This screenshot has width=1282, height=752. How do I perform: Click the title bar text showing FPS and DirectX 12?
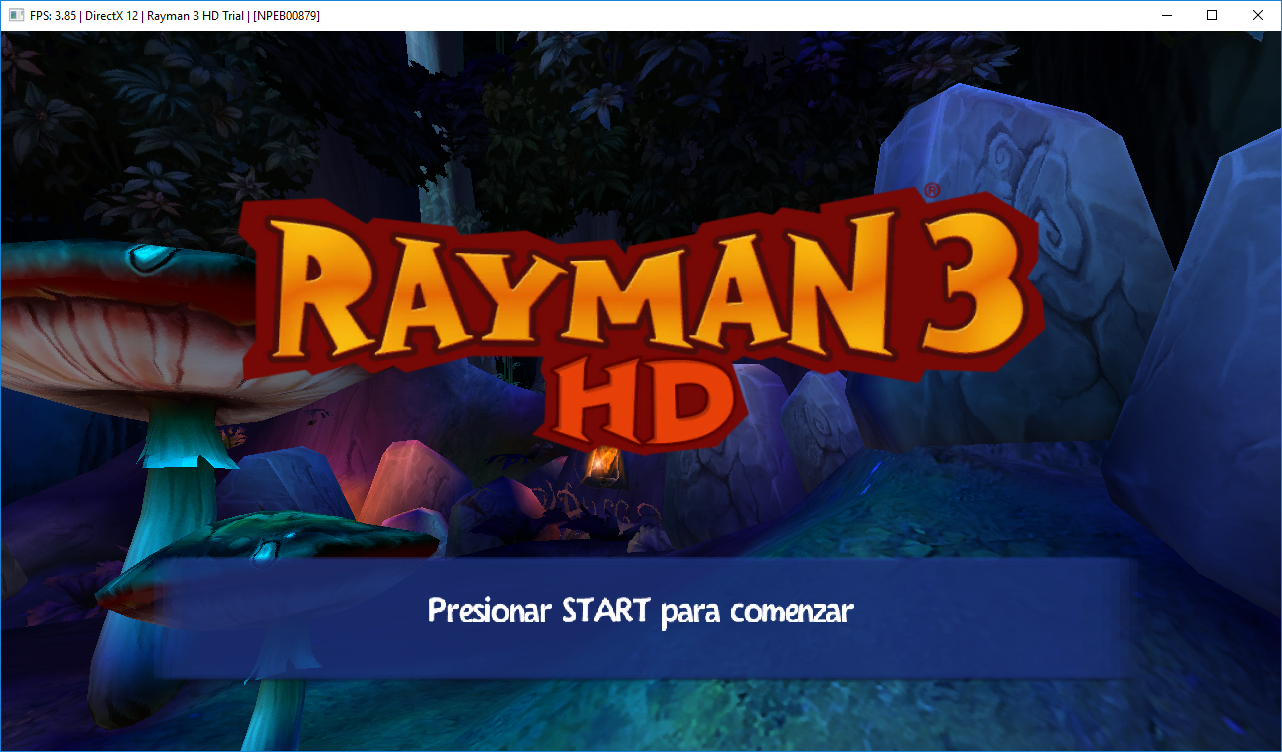pos(176,16)
